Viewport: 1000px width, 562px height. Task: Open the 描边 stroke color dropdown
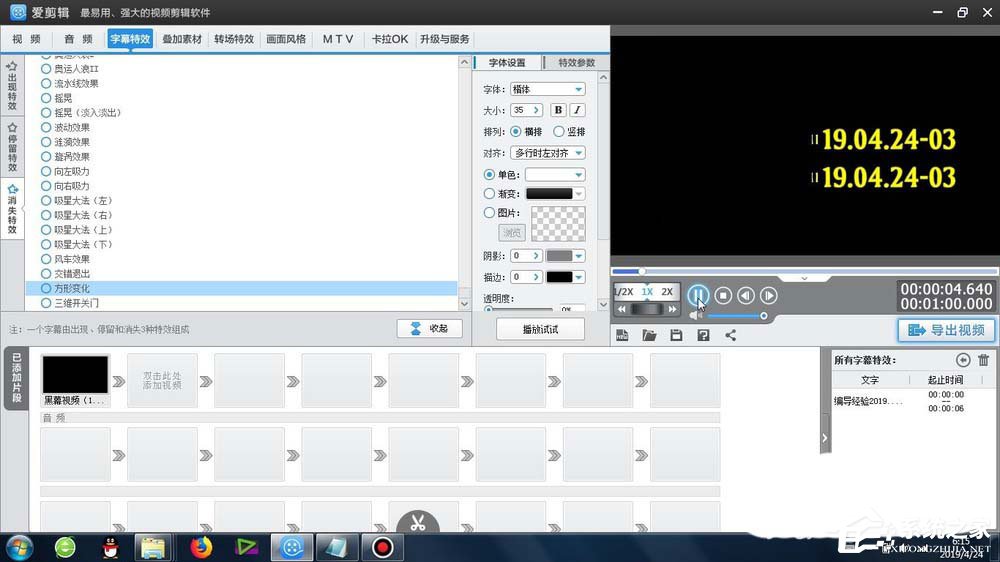[x=565, y=277]
